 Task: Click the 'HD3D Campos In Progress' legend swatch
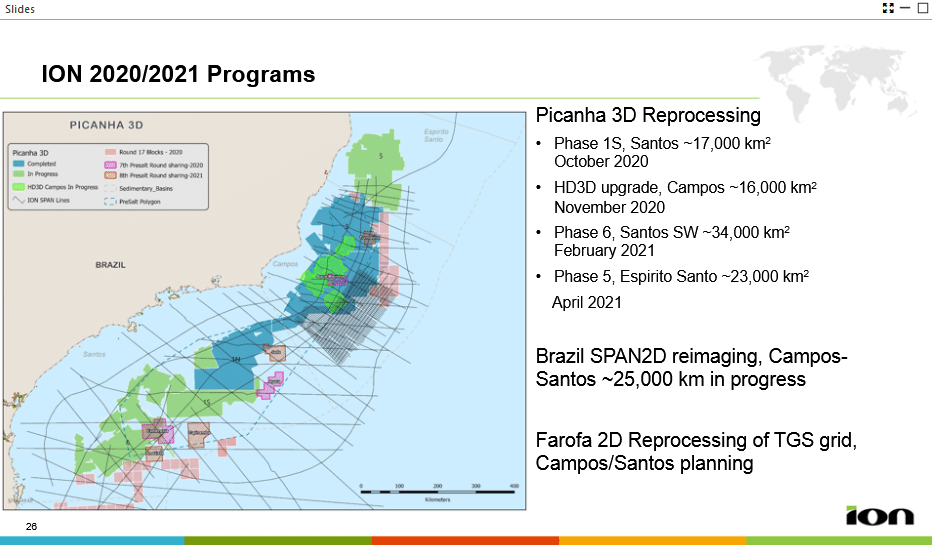point(18,187)
